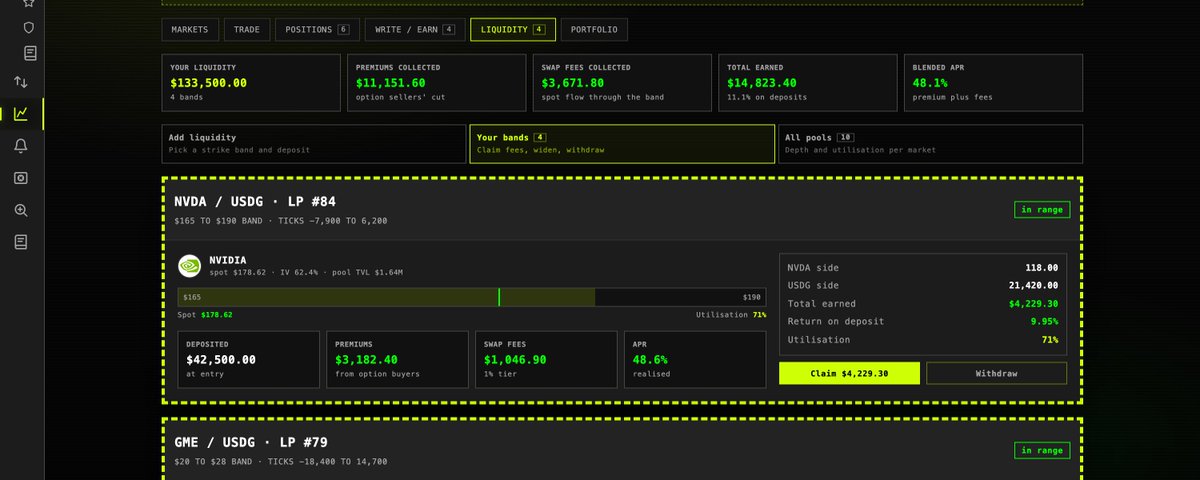The width and height of the screenshot is (1200, 480).
Task: Click the Spot $178.62 label under bar
Action: [x=205, y=314]
